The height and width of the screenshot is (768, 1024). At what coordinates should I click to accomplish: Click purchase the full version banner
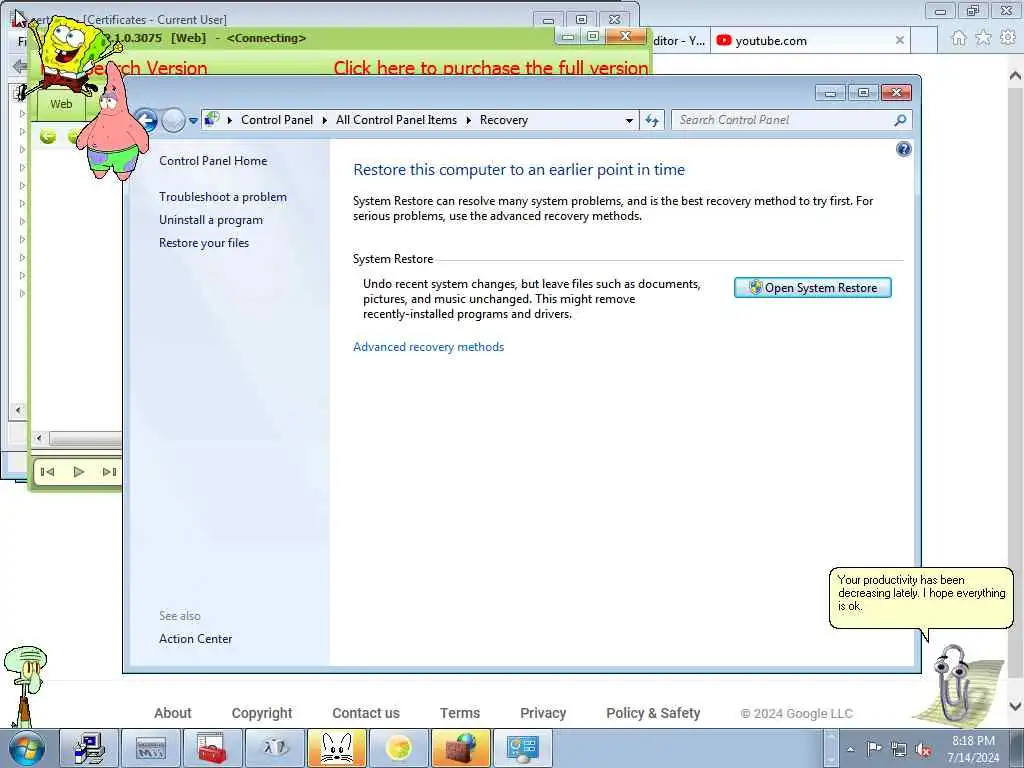[491, 68]
